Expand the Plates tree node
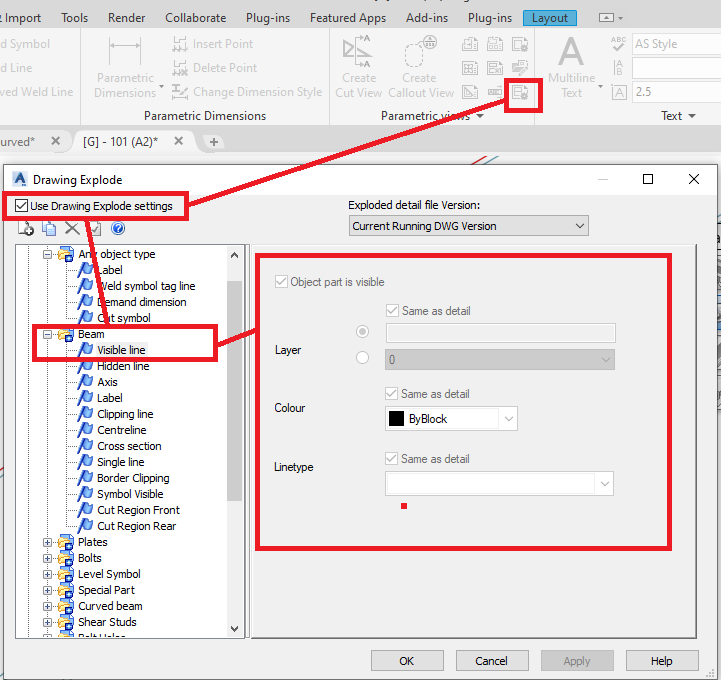Image resolution: width=721 pixels, height=680 pixels. [47, 543]
